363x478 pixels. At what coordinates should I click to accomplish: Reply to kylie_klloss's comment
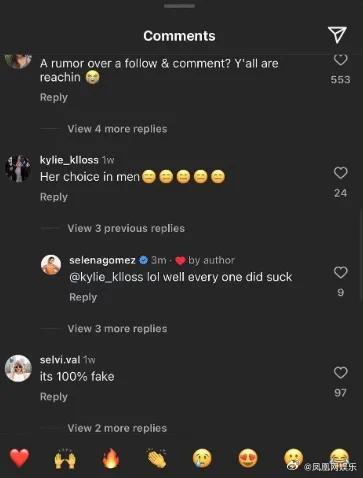(x=54, y=197)
